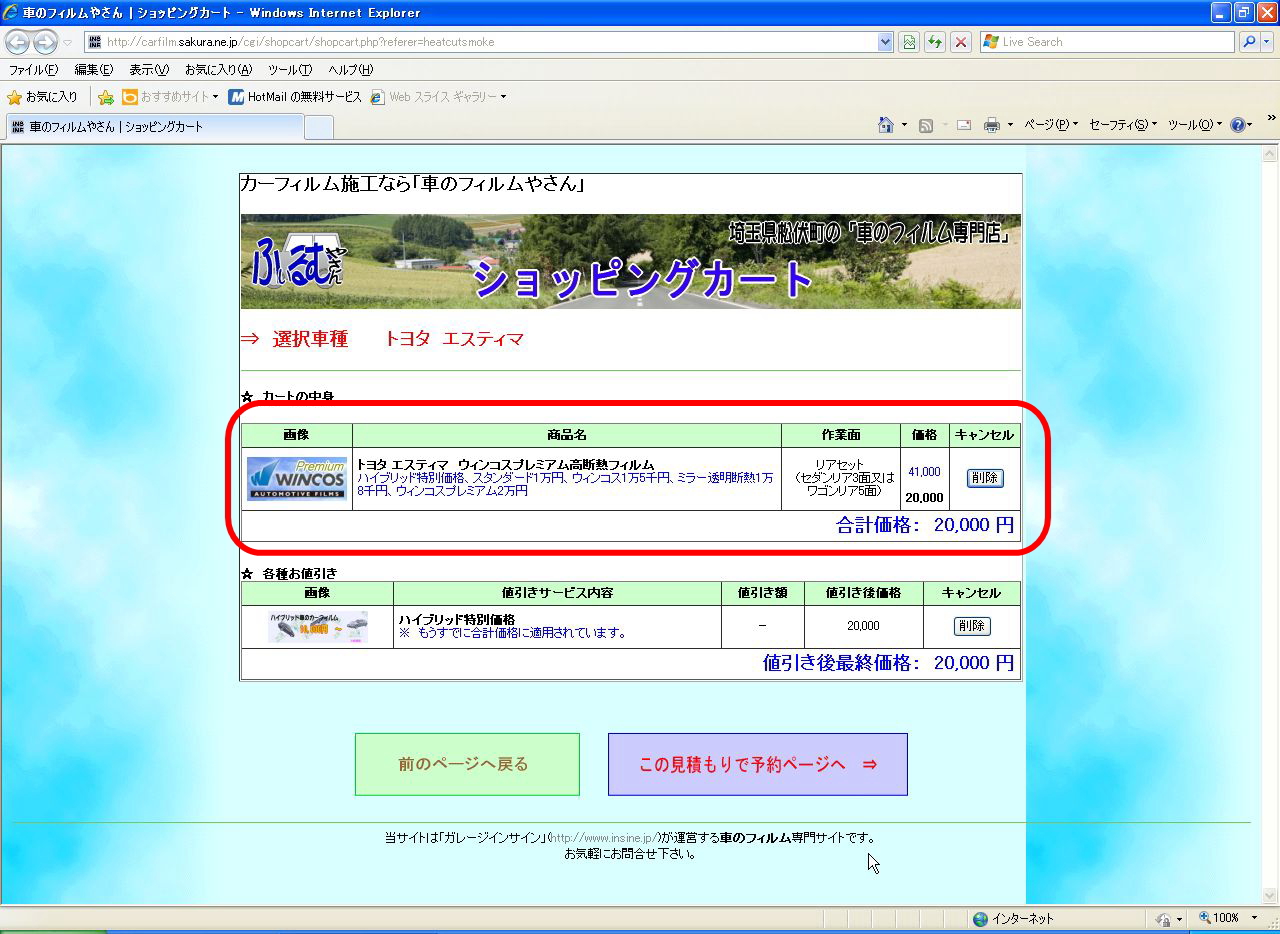The image size is (1280, 934).
Task: Open the zoom level dropdown arrow
Action: pyautogui.click(x=1254, y=918)
